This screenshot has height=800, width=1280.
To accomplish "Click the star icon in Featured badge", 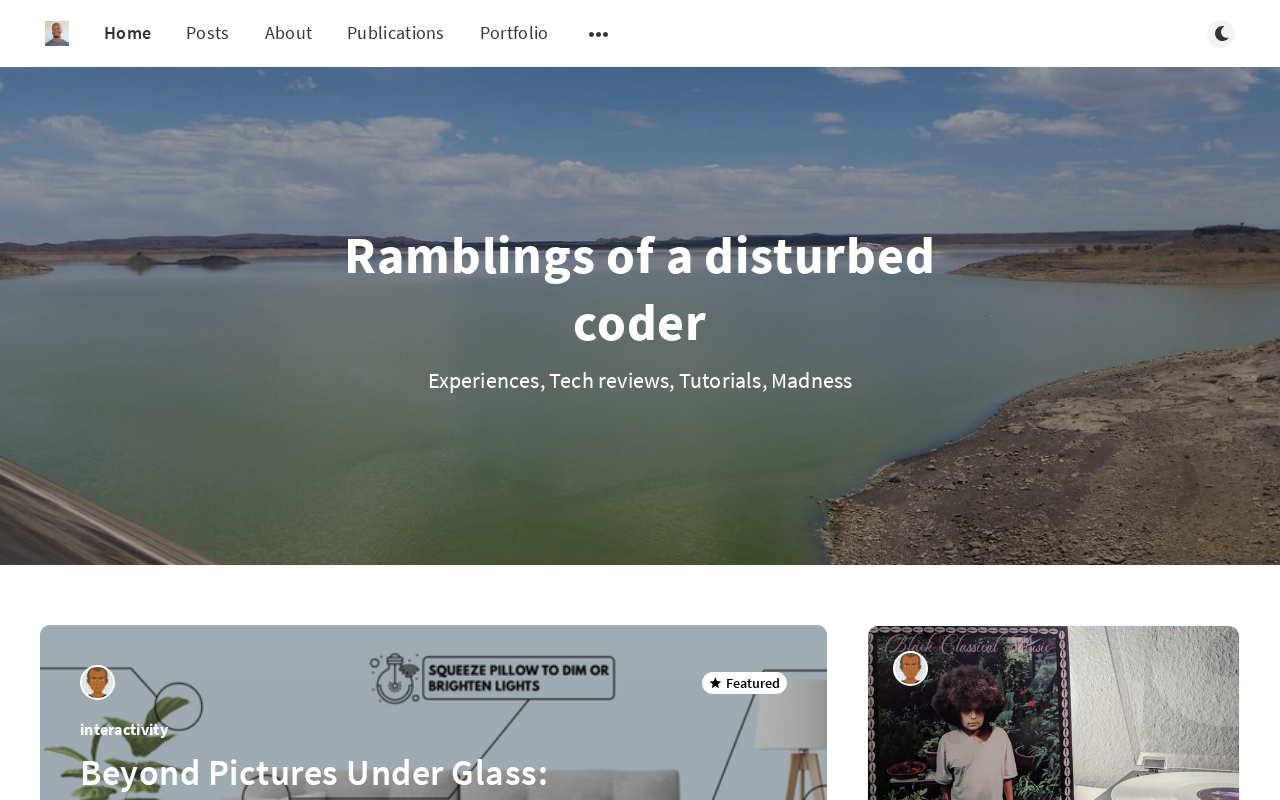I will 715,683.
